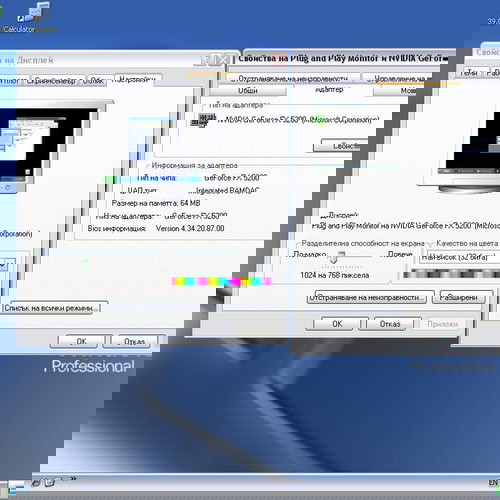Switch to the Облик tab
Image resolution: width=500 pixels, height=500 pixels.
[x=95, y=80]
